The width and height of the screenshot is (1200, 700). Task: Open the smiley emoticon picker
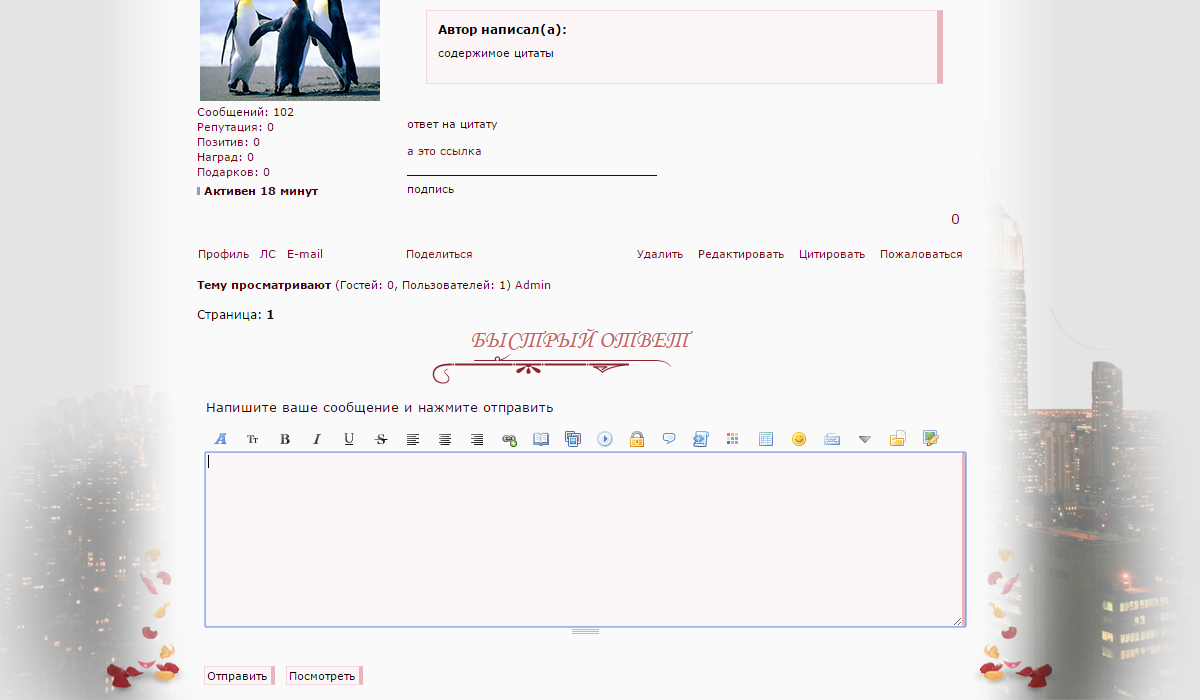[799, 439]
